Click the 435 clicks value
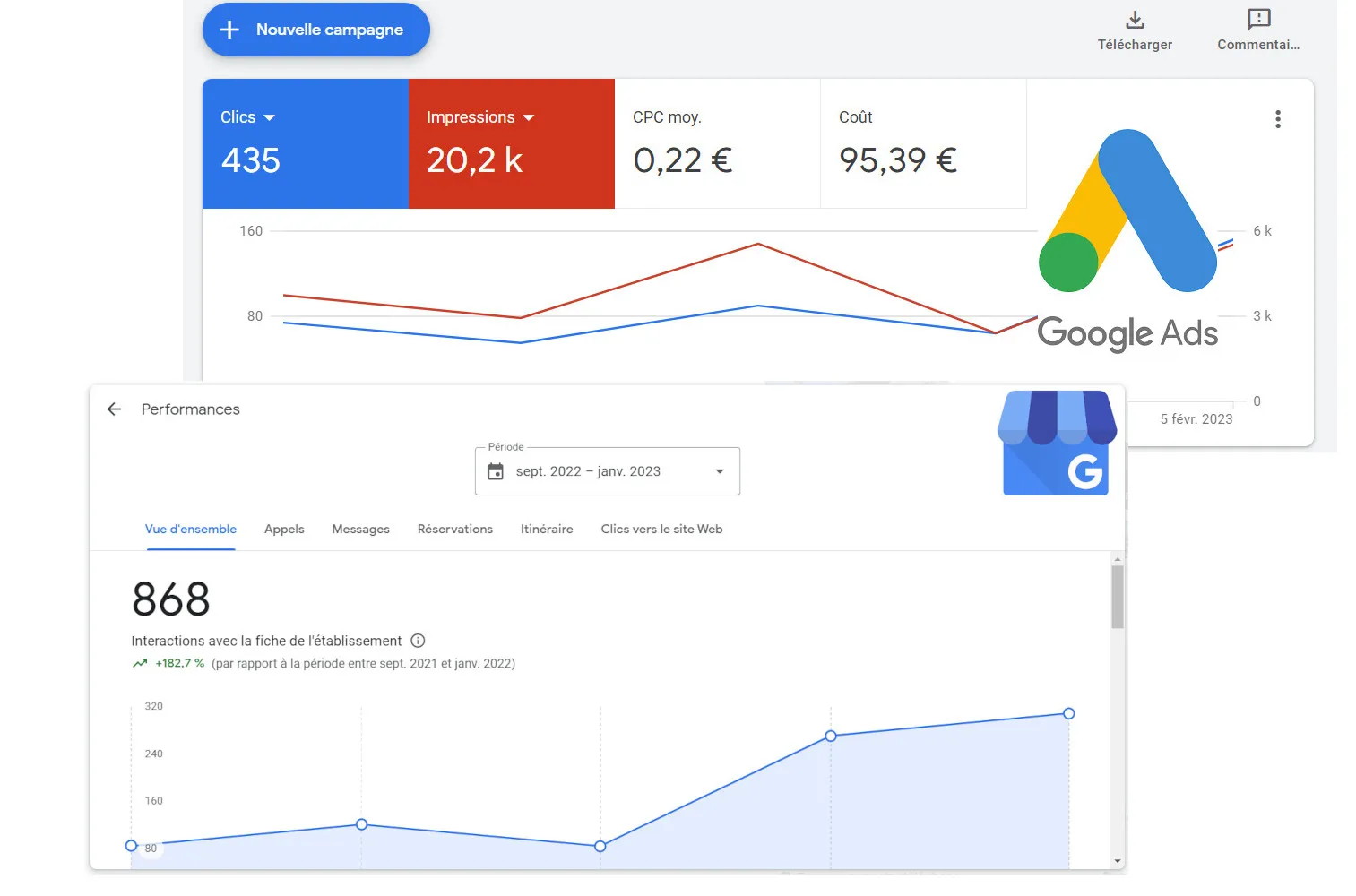1356x896 pixels. (x=251, y=160)
